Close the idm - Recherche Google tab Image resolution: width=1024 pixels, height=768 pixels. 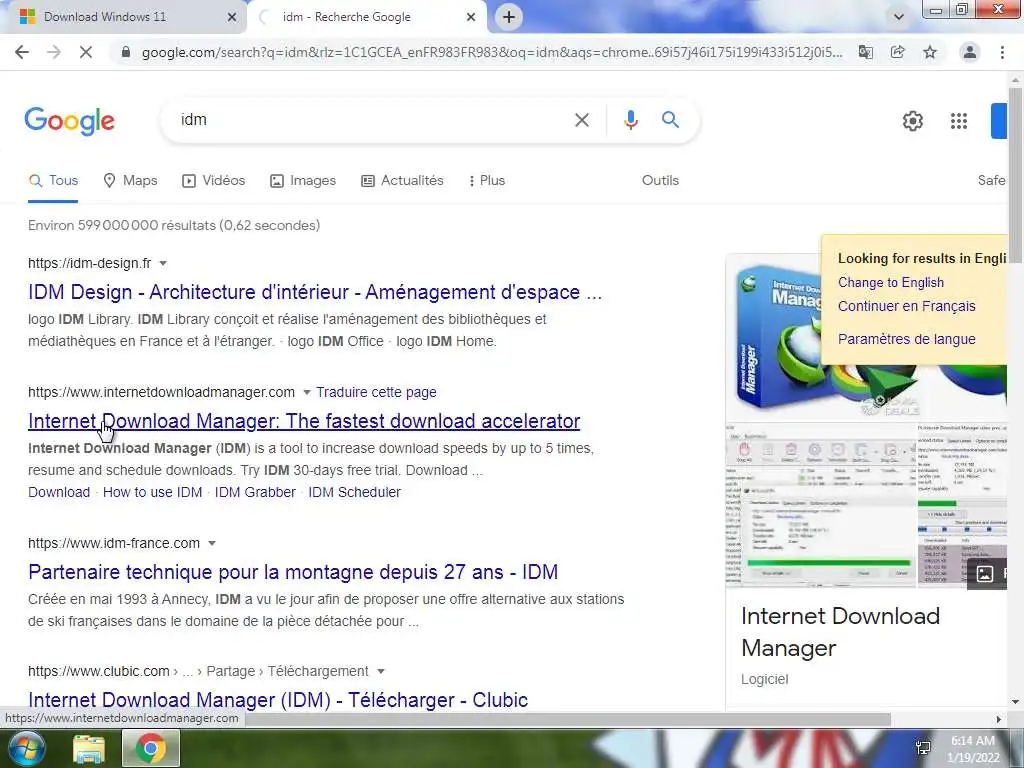tap(471, 17)
